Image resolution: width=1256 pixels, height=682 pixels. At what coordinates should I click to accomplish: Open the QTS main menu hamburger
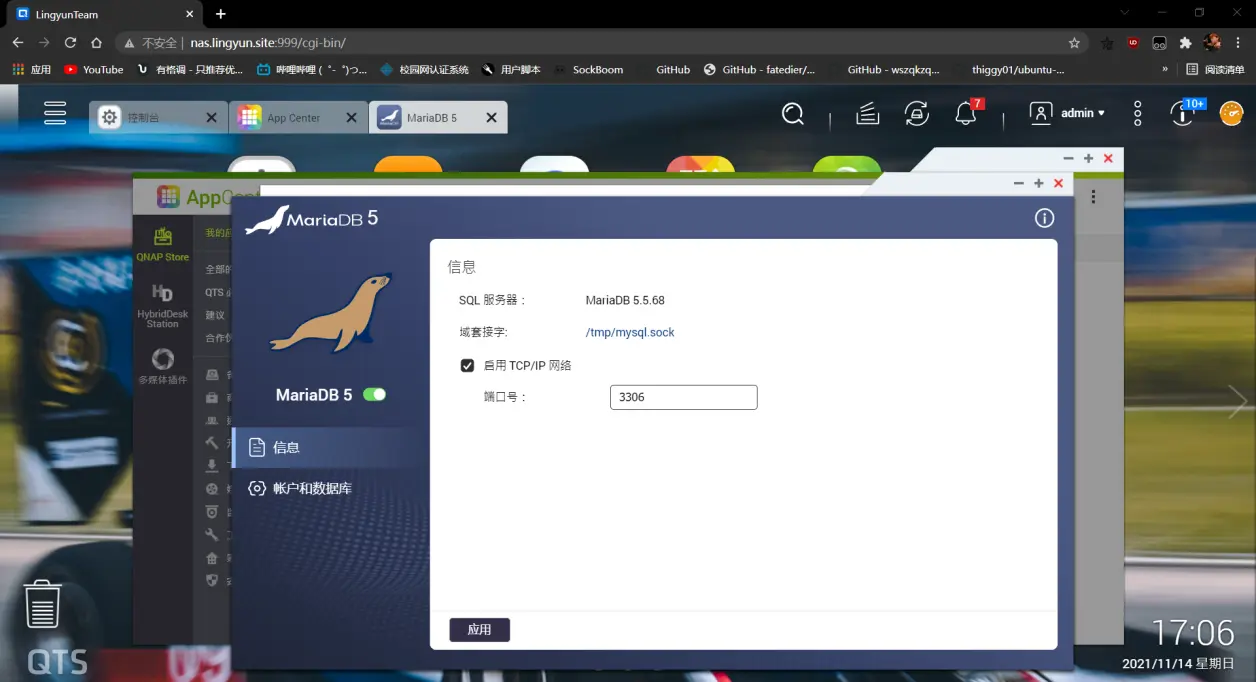(x=55, y=113)
